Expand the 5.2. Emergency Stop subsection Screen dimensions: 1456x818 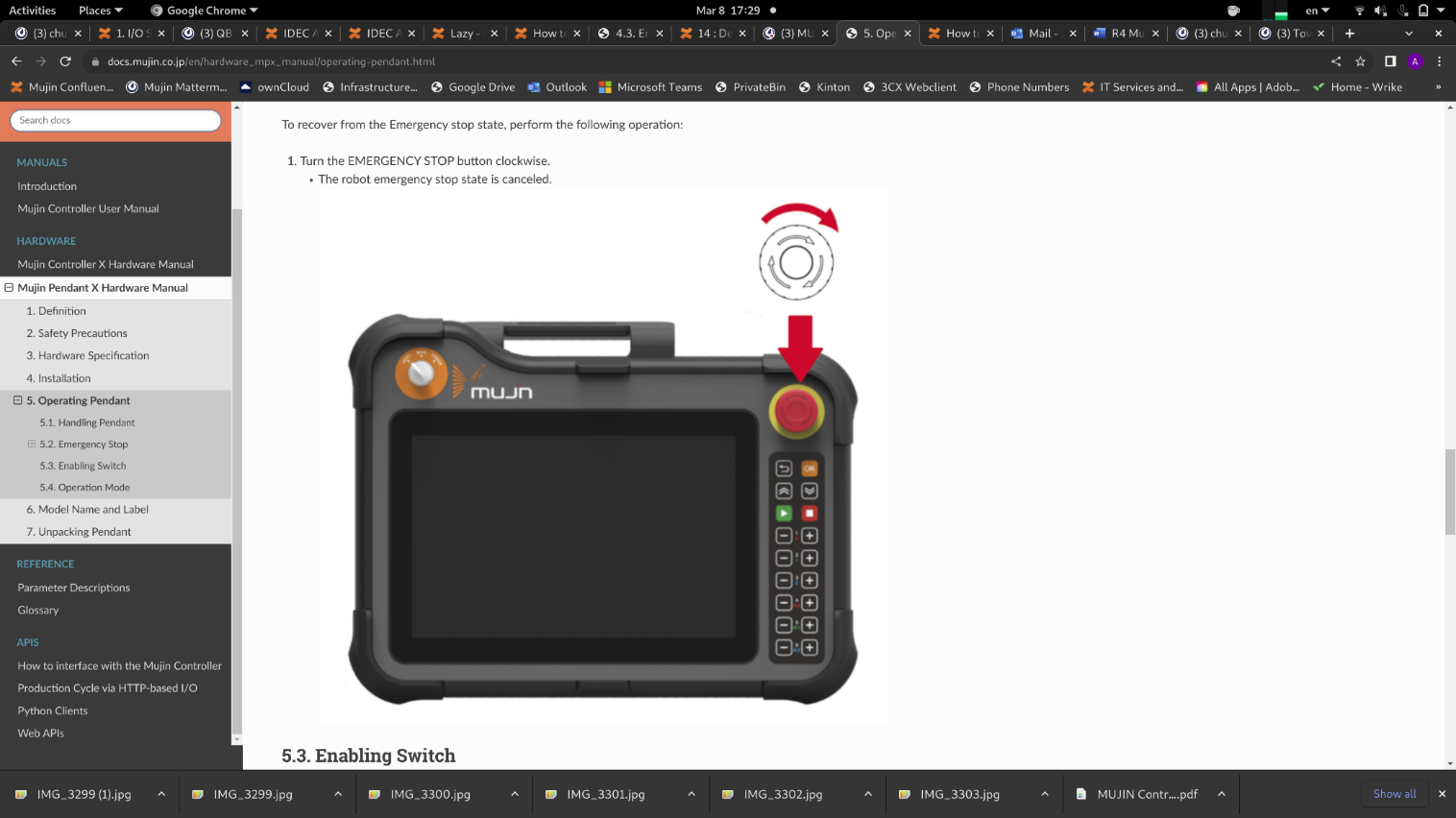coord(32,444)
